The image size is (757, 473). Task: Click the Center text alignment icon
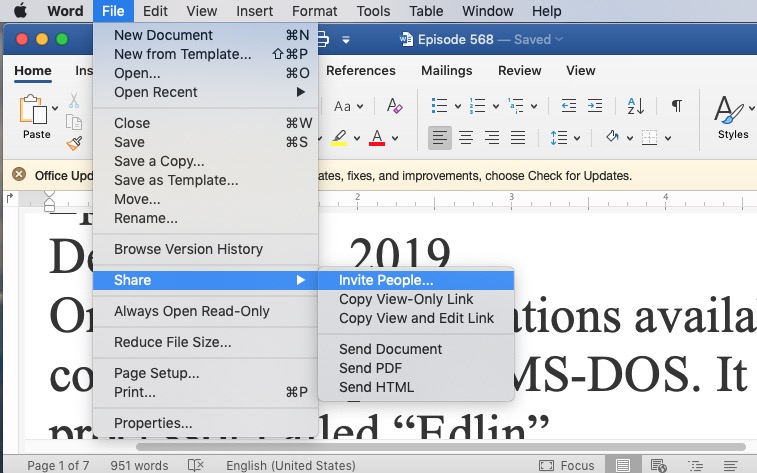click(466, 138)
